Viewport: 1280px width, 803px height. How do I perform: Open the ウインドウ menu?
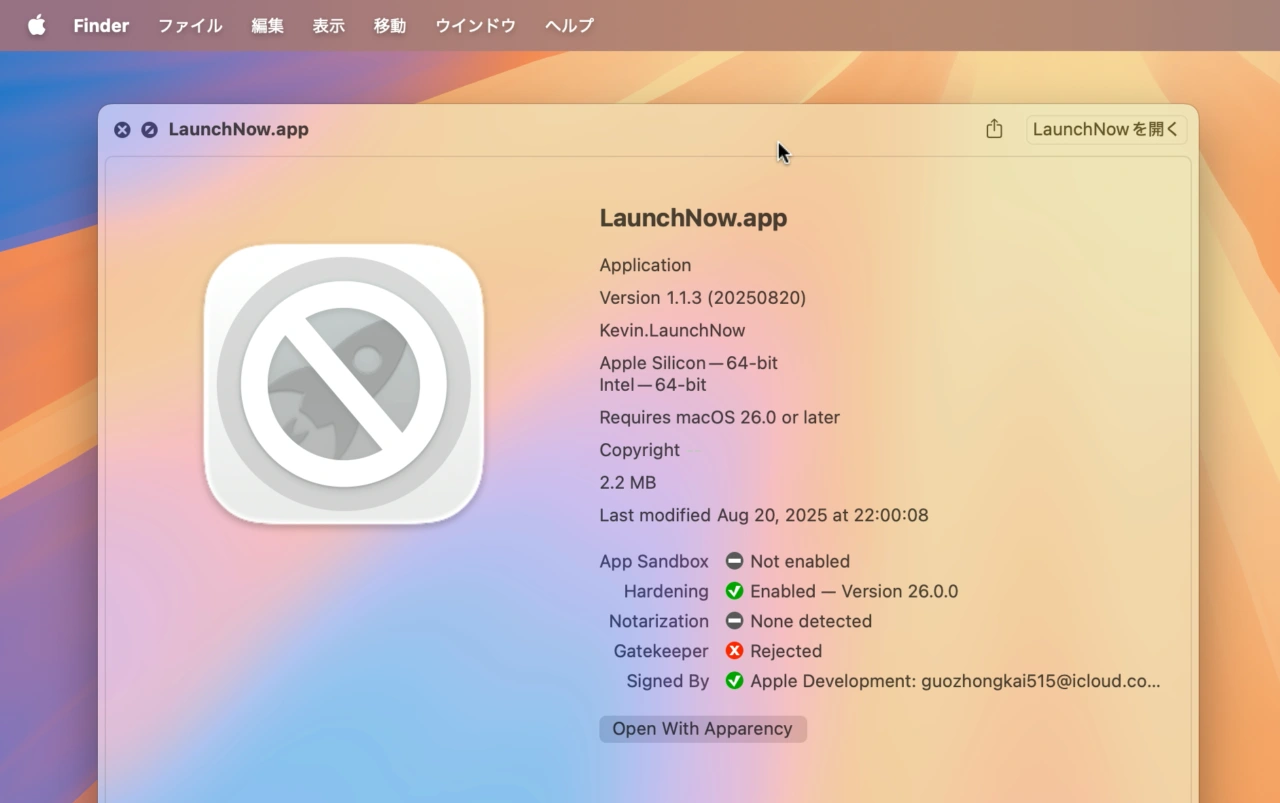pos(475,25)
